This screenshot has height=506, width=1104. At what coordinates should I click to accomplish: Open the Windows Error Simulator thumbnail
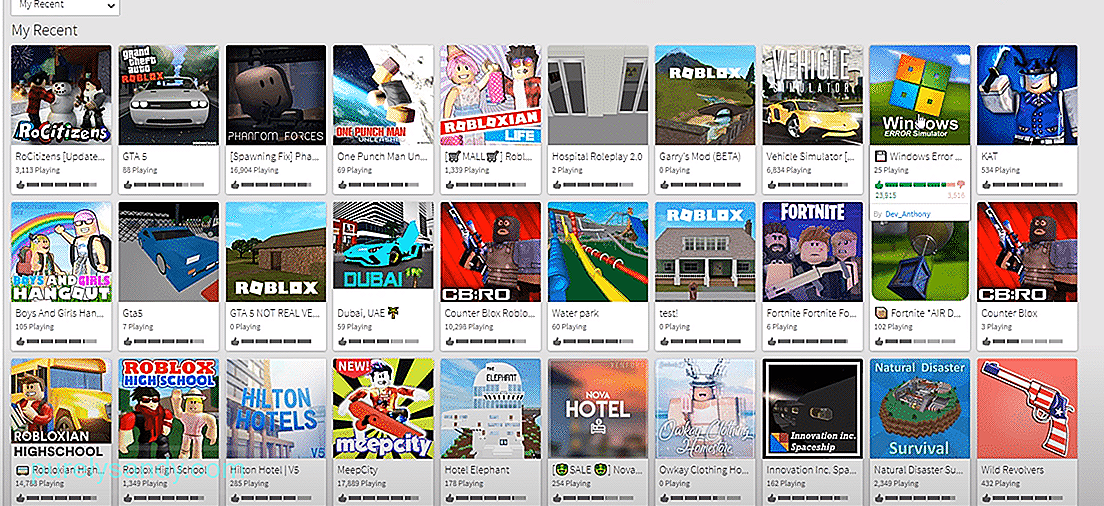coord(920,95)
